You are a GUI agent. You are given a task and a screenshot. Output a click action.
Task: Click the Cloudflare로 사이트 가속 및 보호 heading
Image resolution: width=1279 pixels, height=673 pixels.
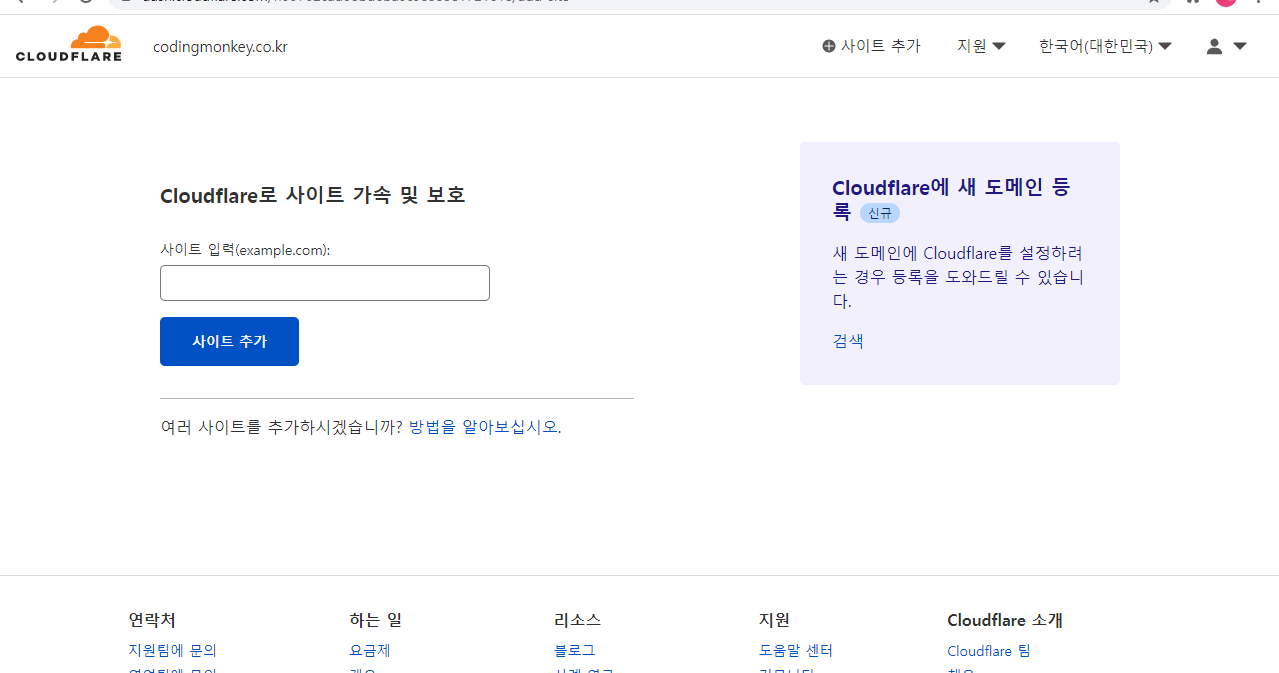313,195
